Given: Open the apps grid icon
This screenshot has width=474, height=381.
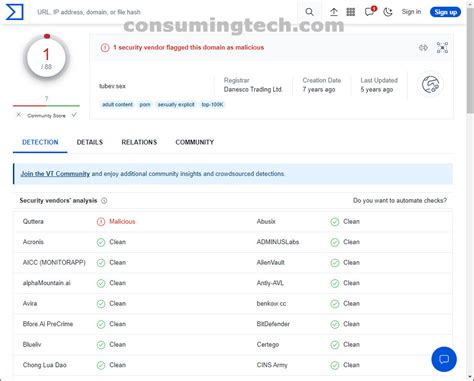Looking at the screenshot, I should [x=351, y=12].
